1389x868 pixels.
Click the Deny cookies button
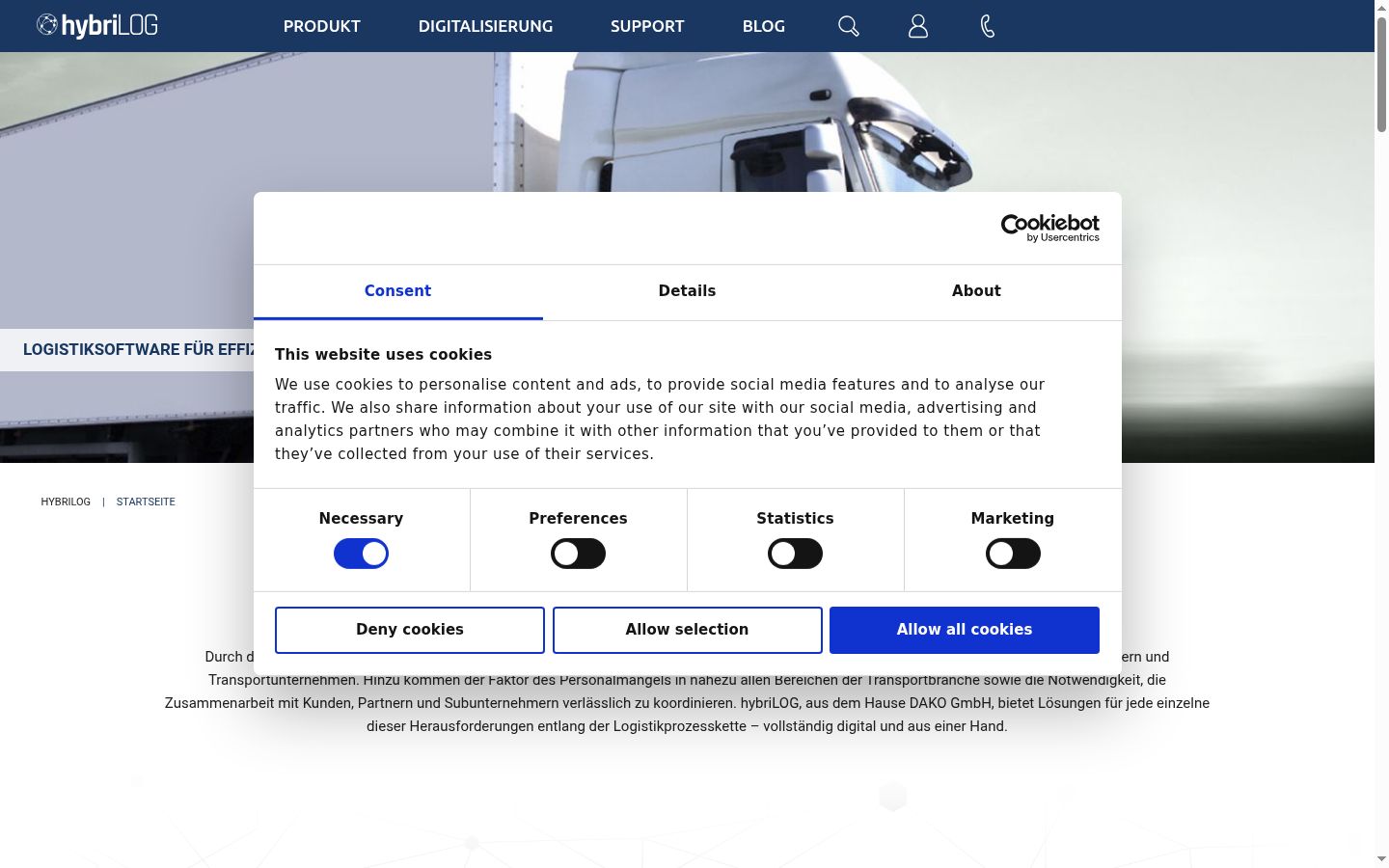(410, 630)
